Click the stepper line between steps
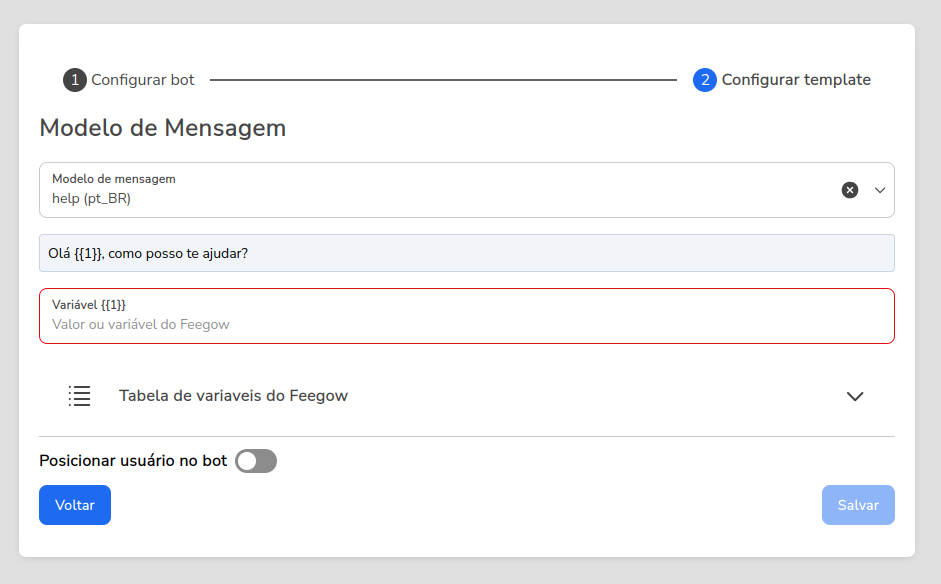This screenshot has height=584, width=941. (443, 80)
